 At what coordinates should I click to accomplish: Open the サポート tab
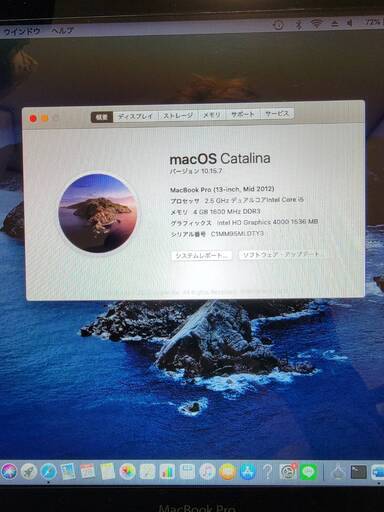[243, 114]
